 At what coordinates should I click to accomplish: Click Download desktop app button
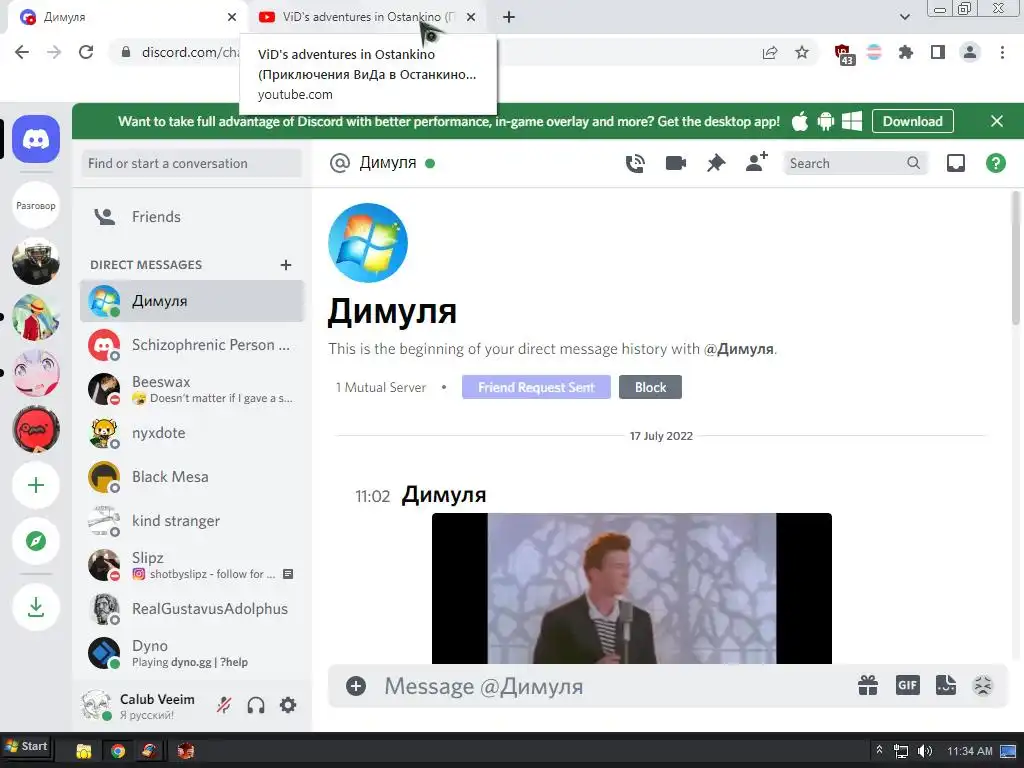click(912, 121)
